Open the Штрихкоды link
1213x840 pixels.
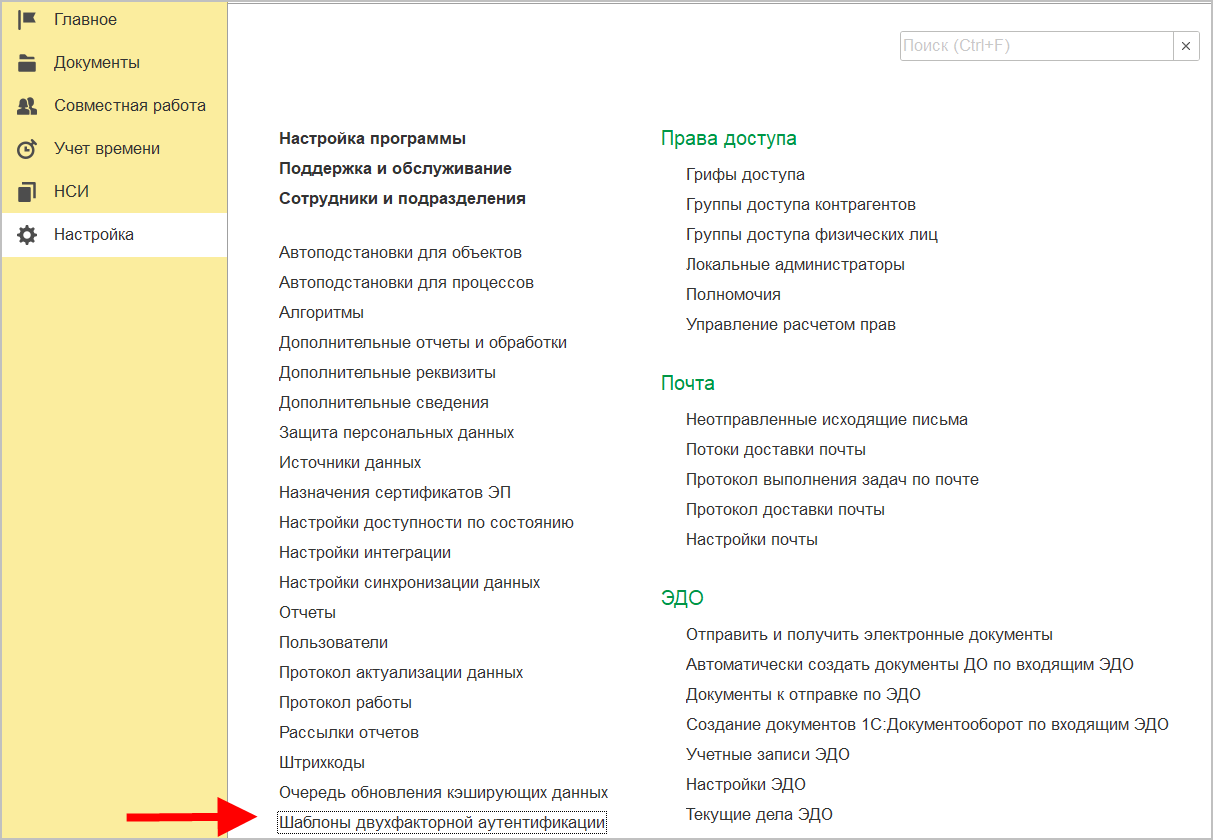tap(322, 762)
